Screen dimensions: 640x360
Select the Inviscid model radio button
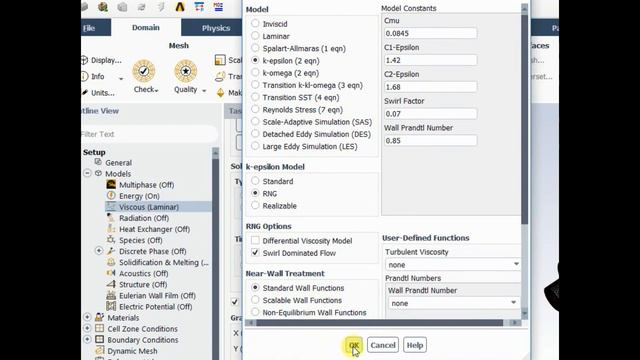255,23
